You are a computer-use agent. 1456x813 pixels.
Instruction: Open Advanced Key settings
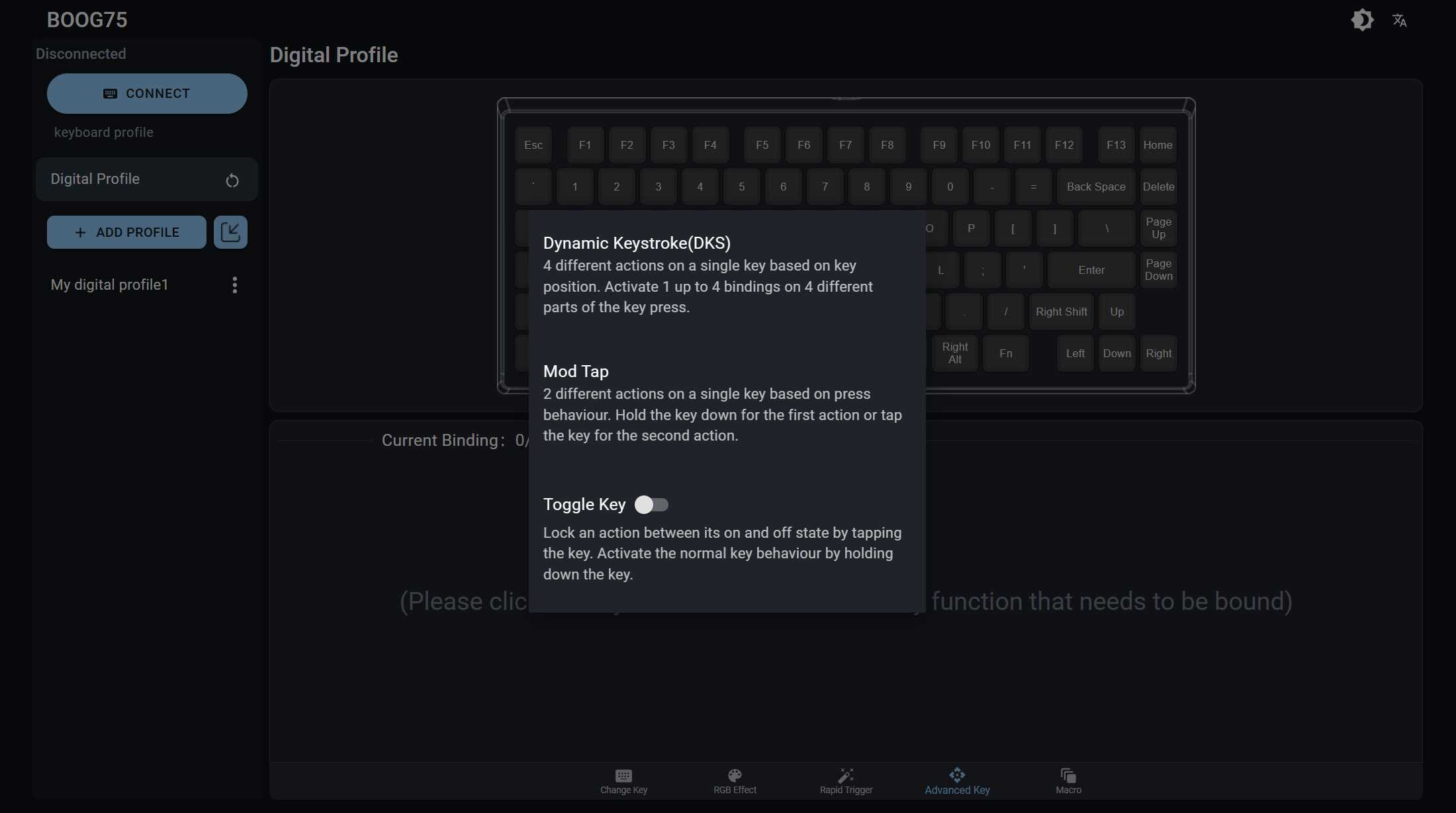click(x=955, y=780)
